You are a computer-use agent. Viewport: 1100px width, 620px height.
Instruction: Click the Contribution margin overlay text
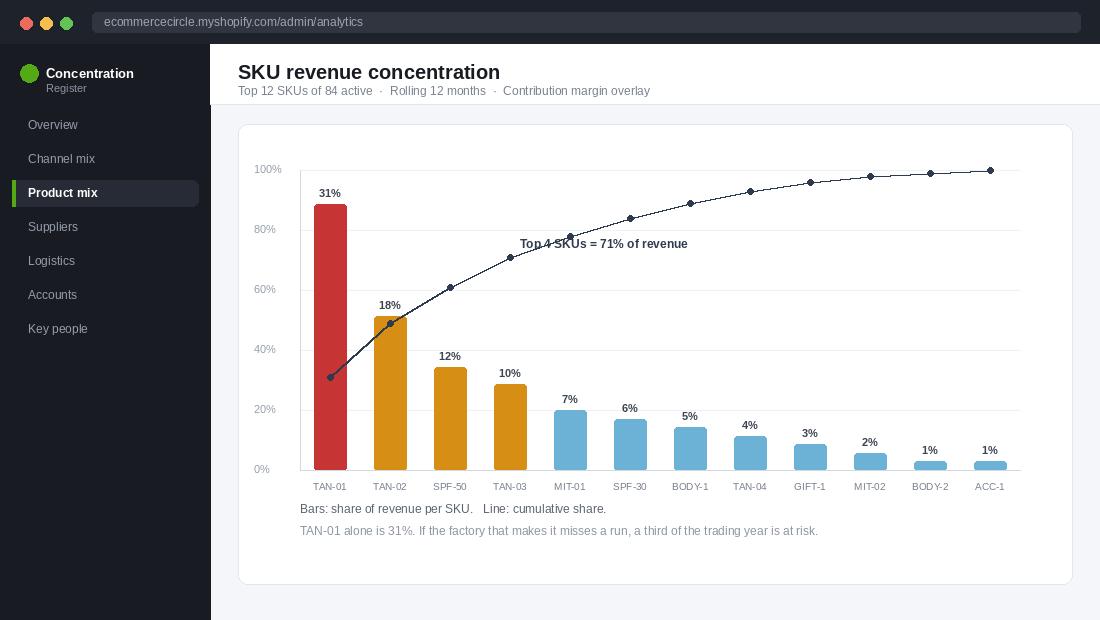pyautogui.click(x=576, y=91)
